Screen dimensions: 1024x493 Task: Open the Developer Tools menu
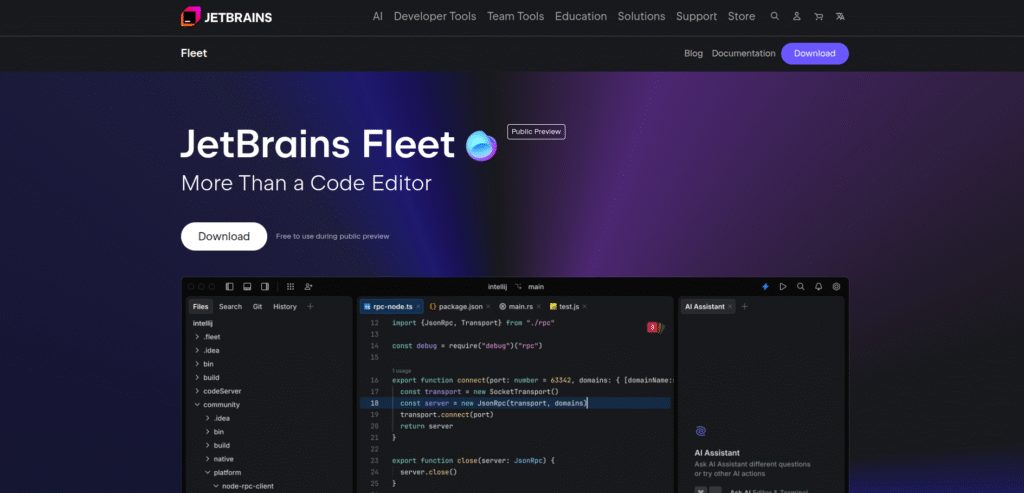[x=435, y=17]
